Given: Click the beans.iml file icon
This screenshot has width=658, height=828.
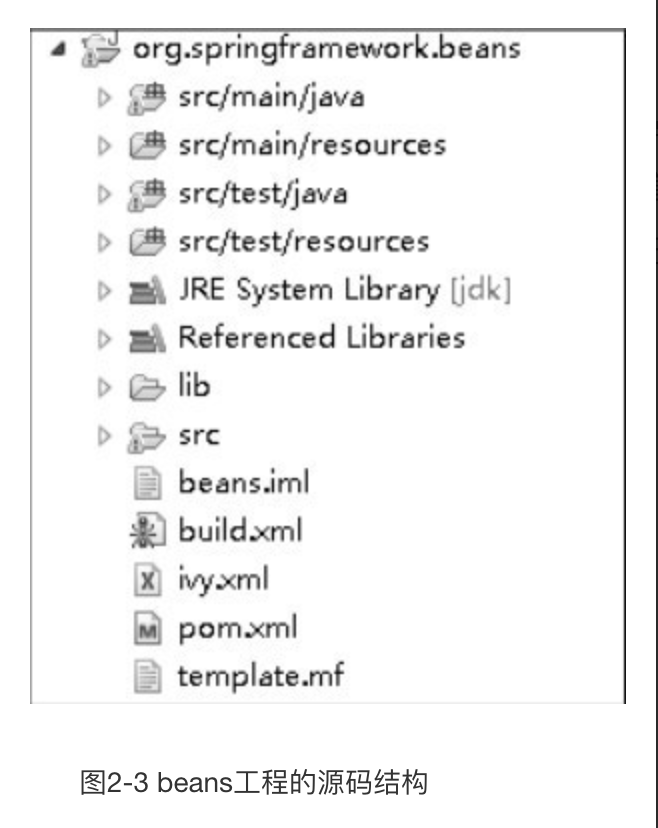Looking at the screenshot, I should tap(147, 483).
